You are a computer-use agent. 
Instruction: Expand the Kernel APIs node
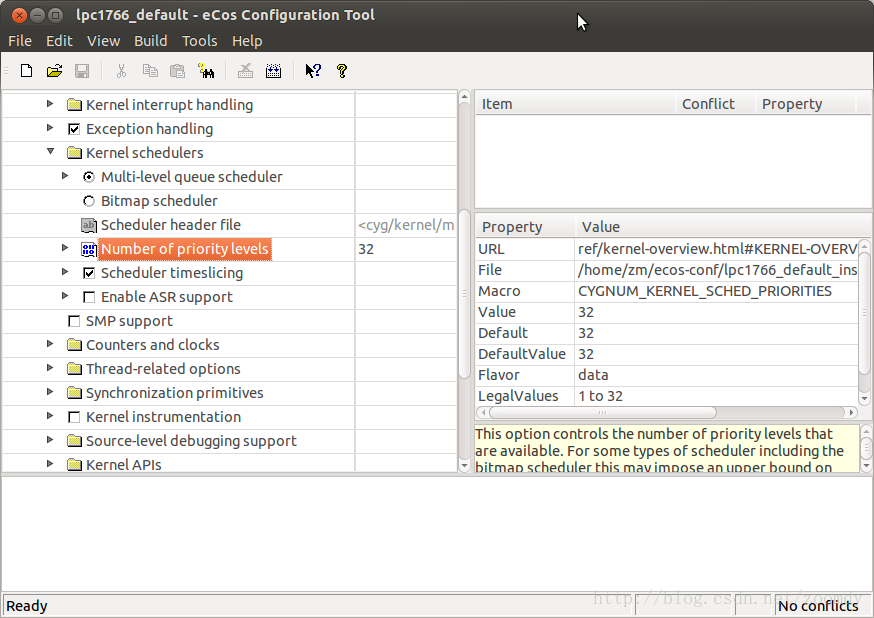click(x=50, y=463)
